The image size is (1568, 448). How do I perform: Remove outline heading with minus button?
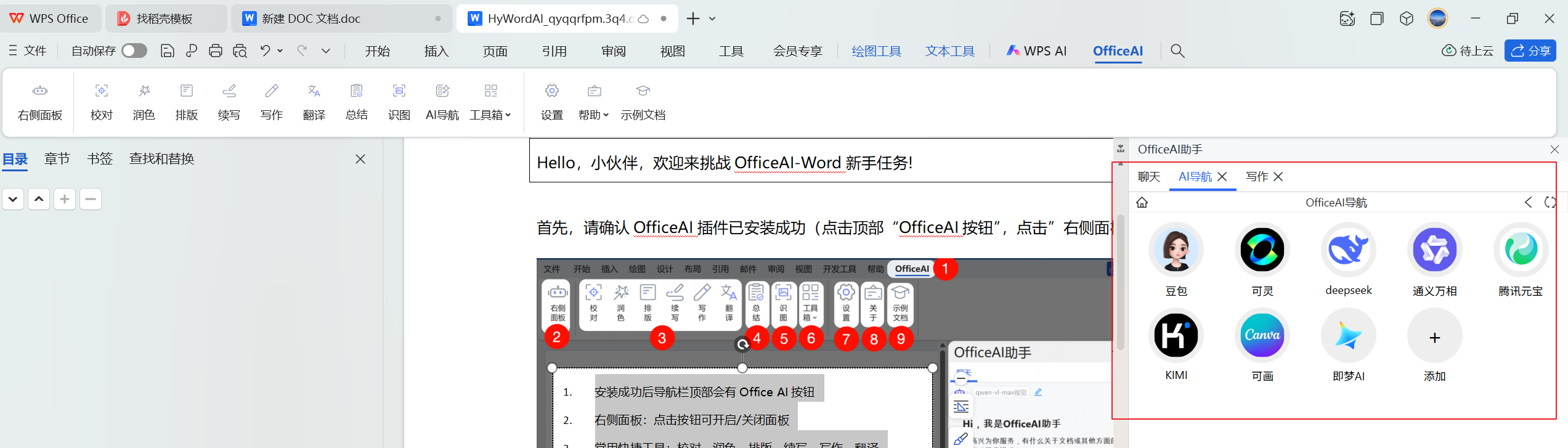pyautogui.click(x=91, y=199)
